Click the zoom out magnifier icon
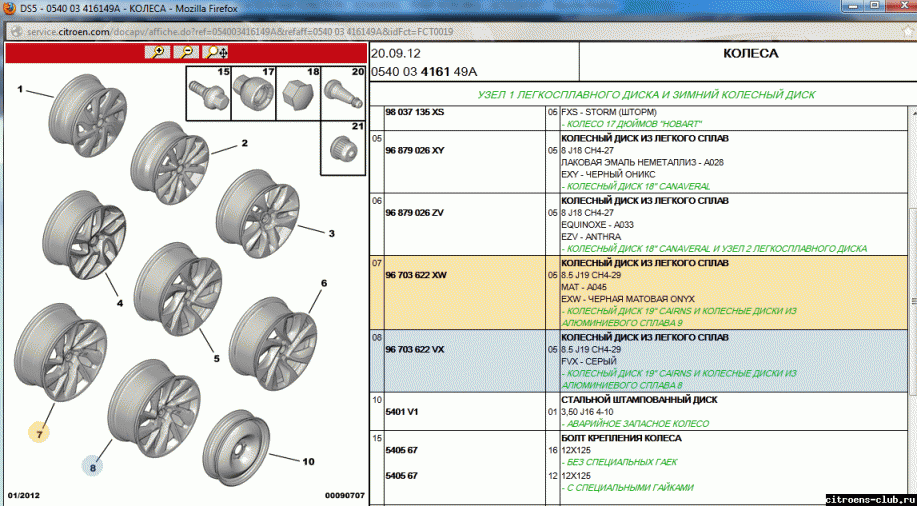 pos(187,53)
